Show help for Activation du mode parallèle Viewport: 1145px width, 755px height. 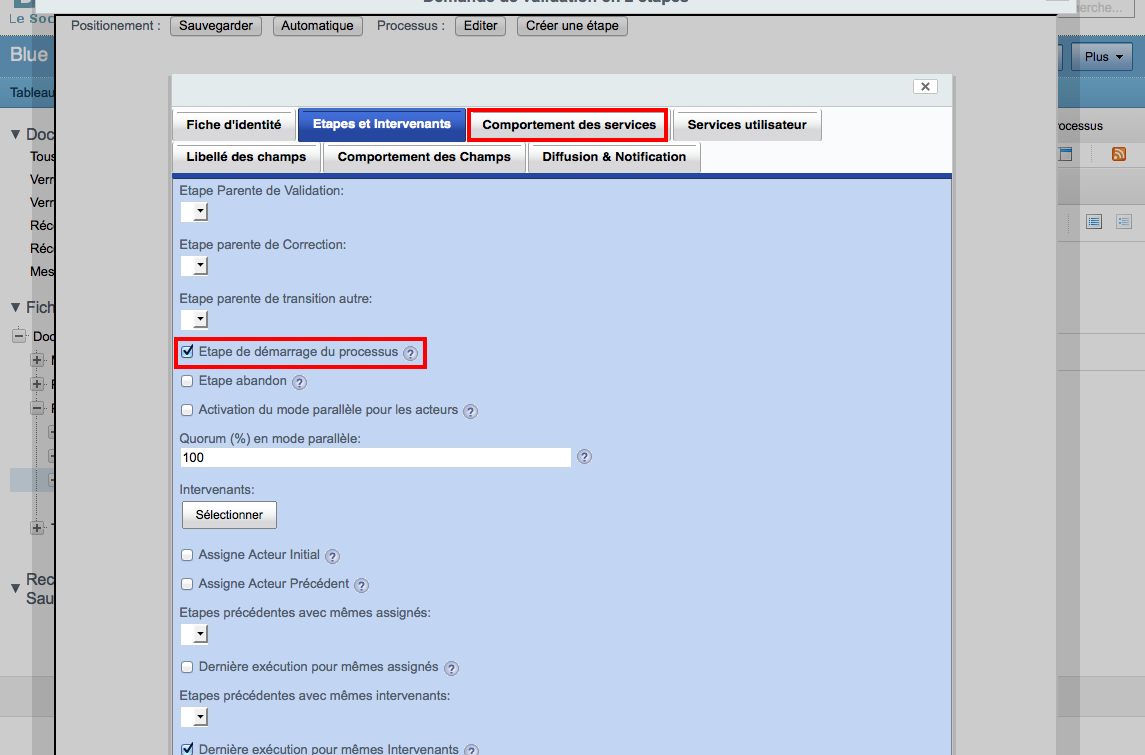tap(471, 411)
